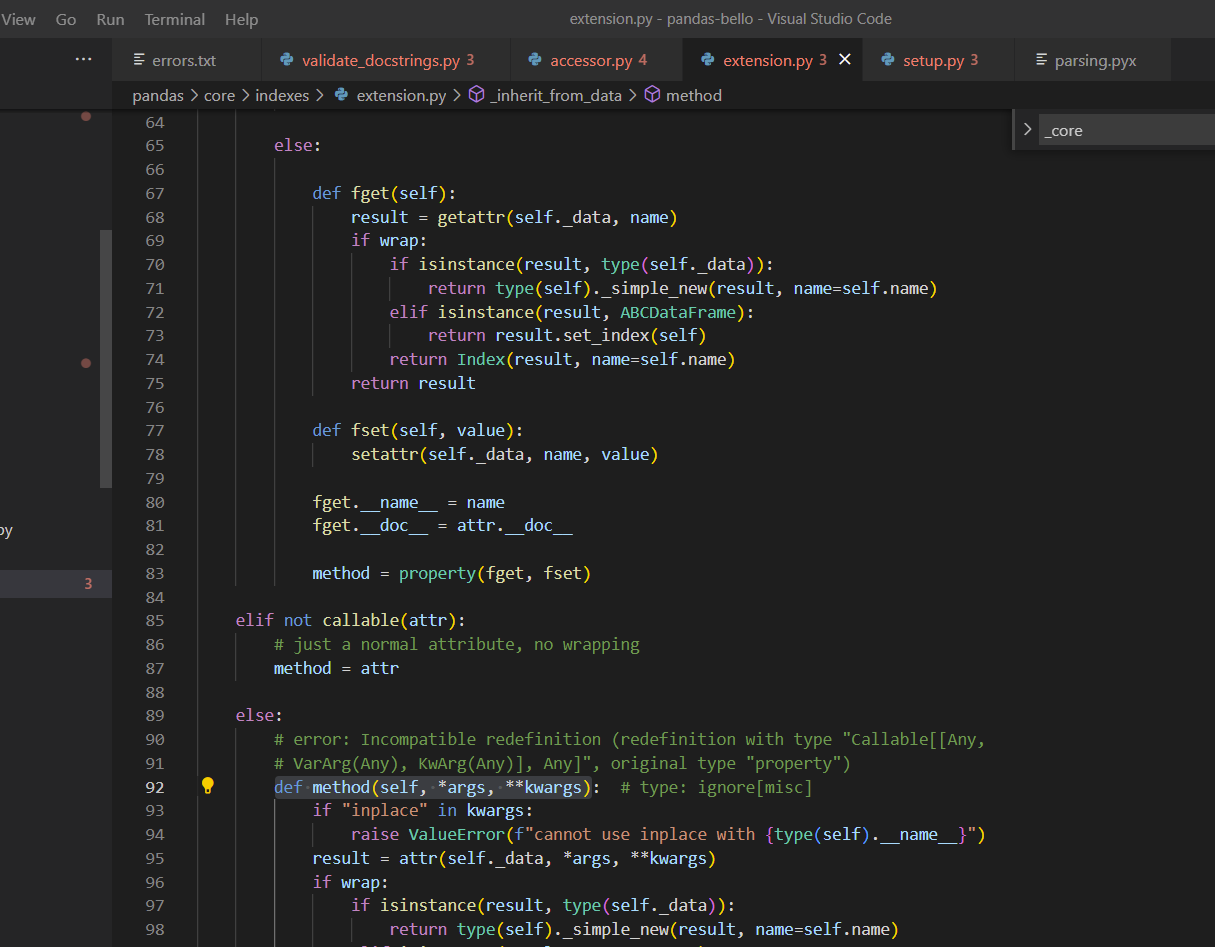This screenshot has height=947, width=1215.
Task: Open the Go menu
Action: 66,19
